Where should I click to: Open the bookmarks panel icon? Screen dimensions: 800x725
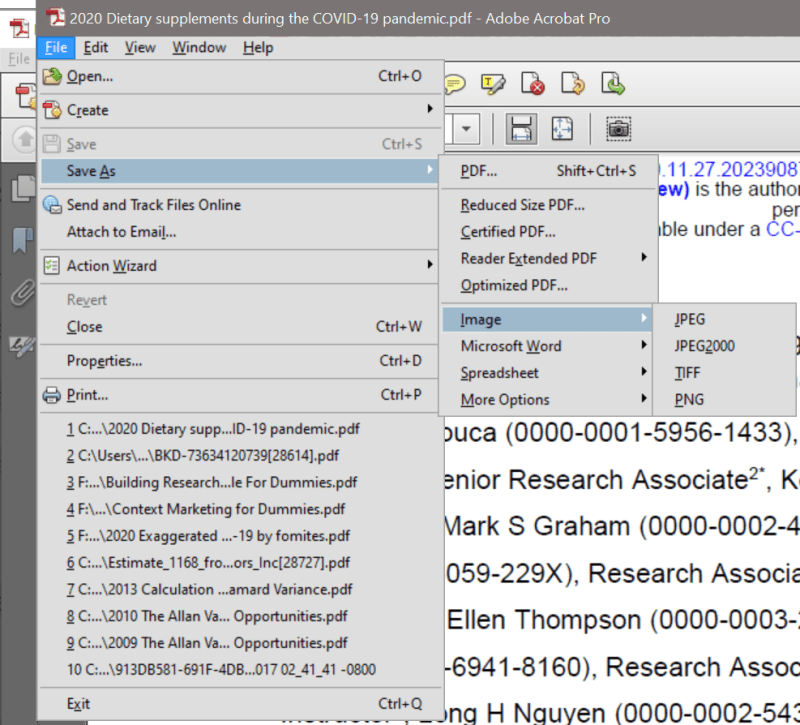(x=22, y=240)
